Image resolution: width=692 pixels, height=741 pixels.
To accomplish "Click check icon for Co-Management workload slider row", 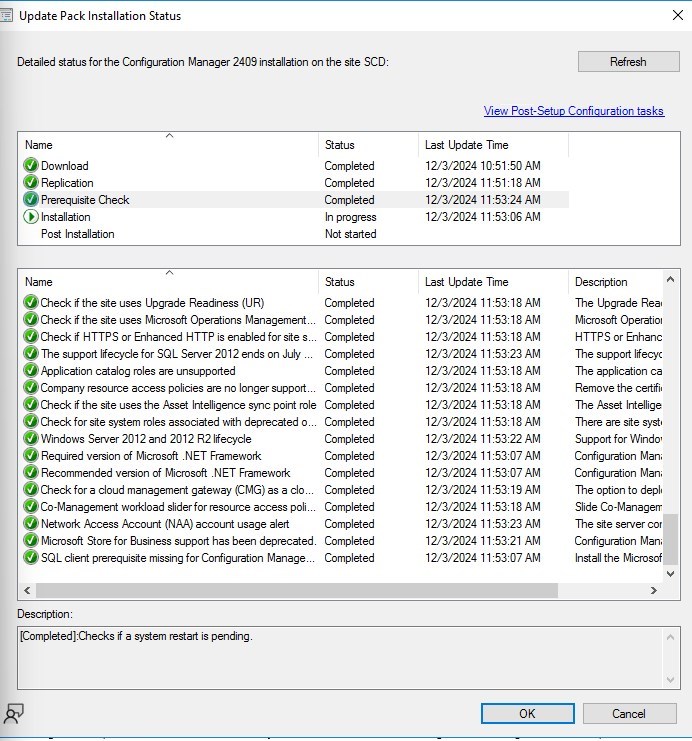I will coord(31,507).
